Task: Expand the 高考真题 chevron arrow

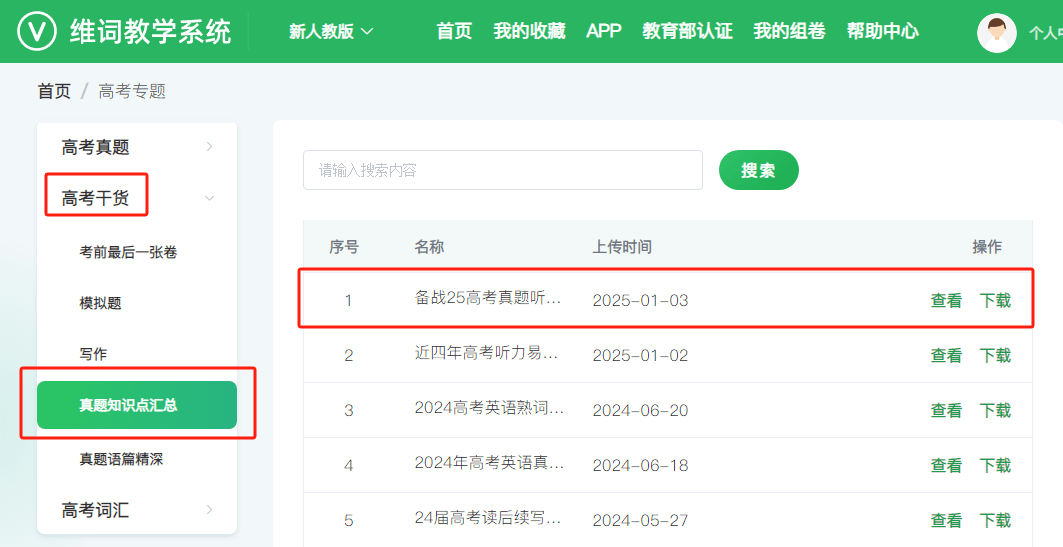Action: click(x=209, y=146)
